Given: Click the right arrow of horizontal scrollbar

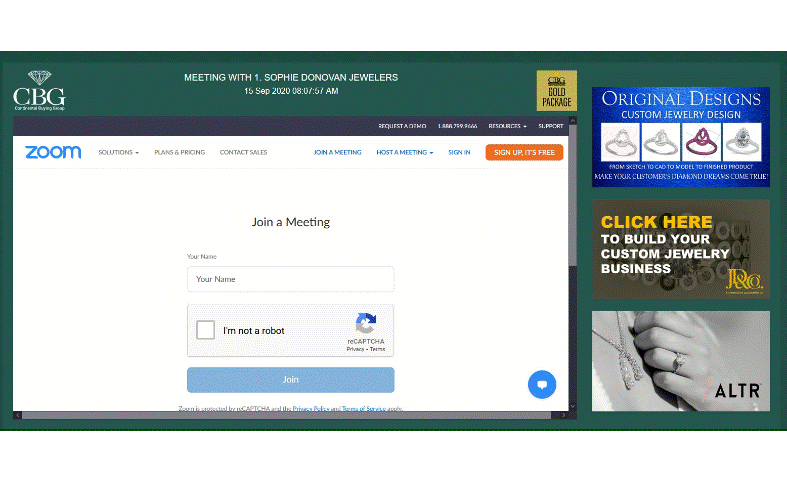Looking at the screenshot, I should pos(564,415).
